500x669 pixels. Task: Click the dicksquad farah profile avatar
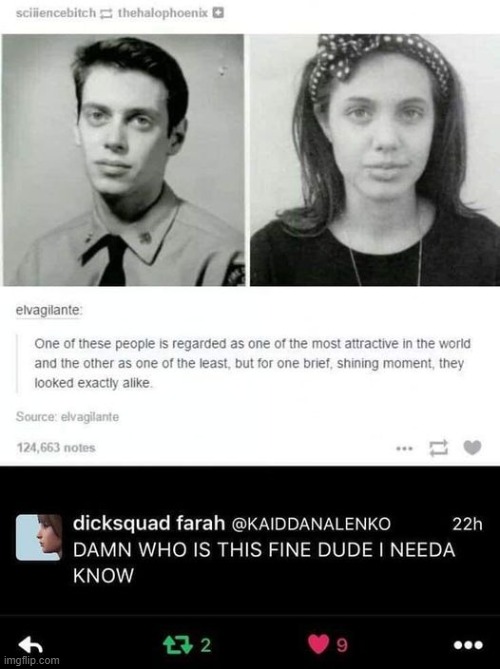[x=39, y=537]
